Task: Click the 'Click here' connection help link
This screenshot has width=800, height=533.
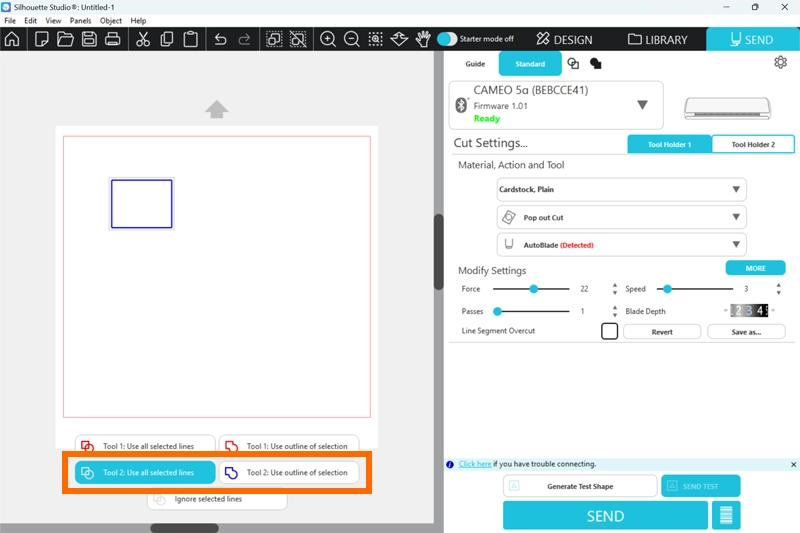Action: (475, 464)
